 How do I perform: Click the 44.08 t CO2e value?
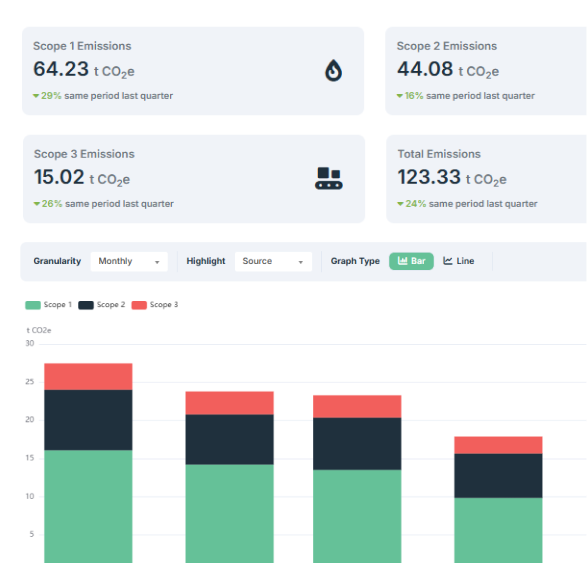pyautogui.click(x=448, y=69)
